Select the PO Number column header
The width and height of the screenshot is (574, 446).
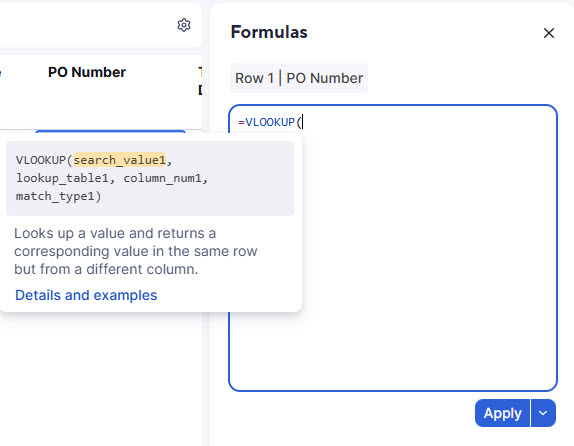click(87, 72)
